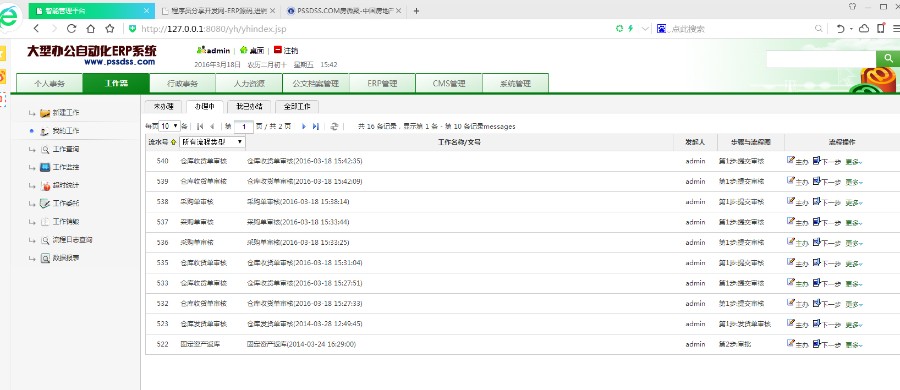Open the all process types filter dropdown
The image size is (900, 390).
pos(212,142)
